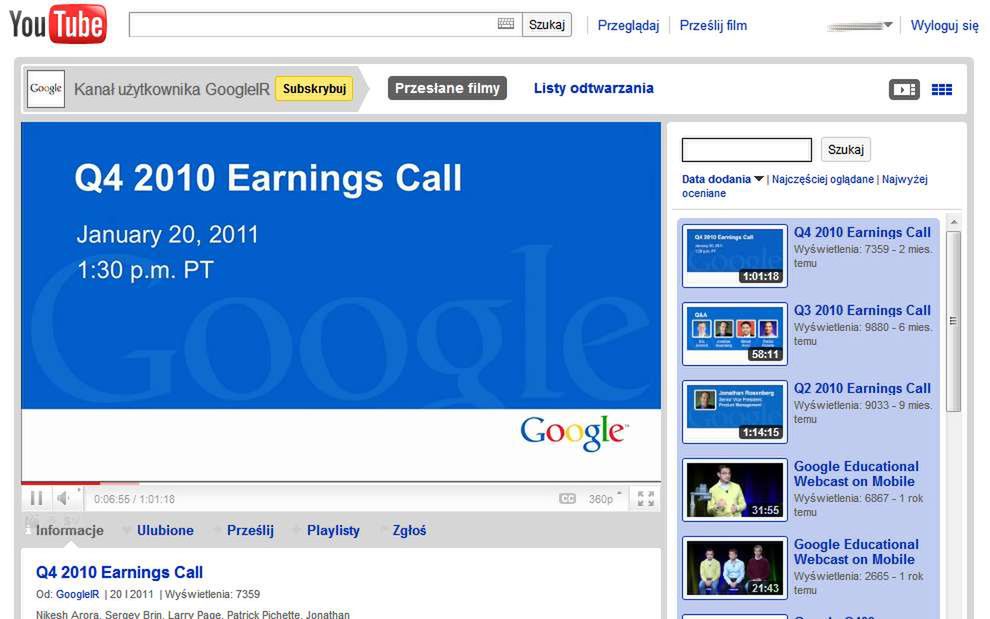Open the Q4 2010 Earnings Call sidebar title
Image resolution: width=990 pixels, height=619 pixels.
click(862, 232)
